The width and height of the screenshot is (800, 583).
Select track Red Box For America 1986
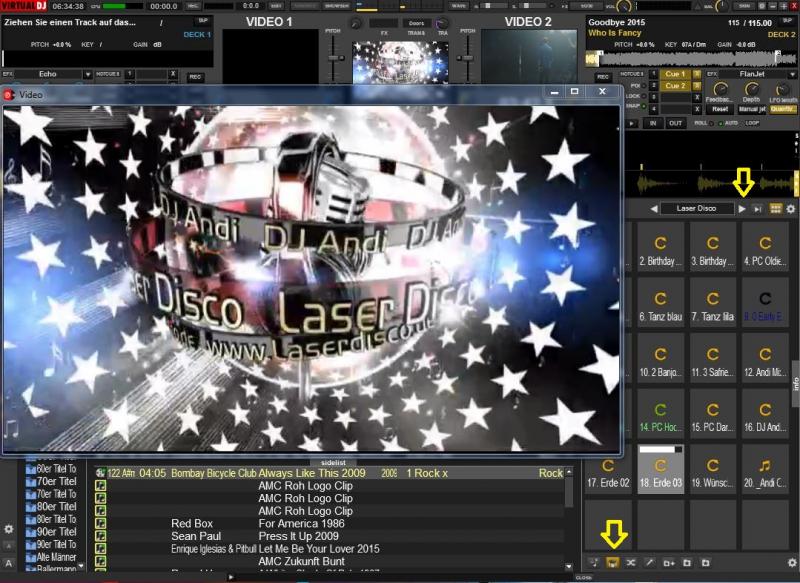tap(330, 523)
